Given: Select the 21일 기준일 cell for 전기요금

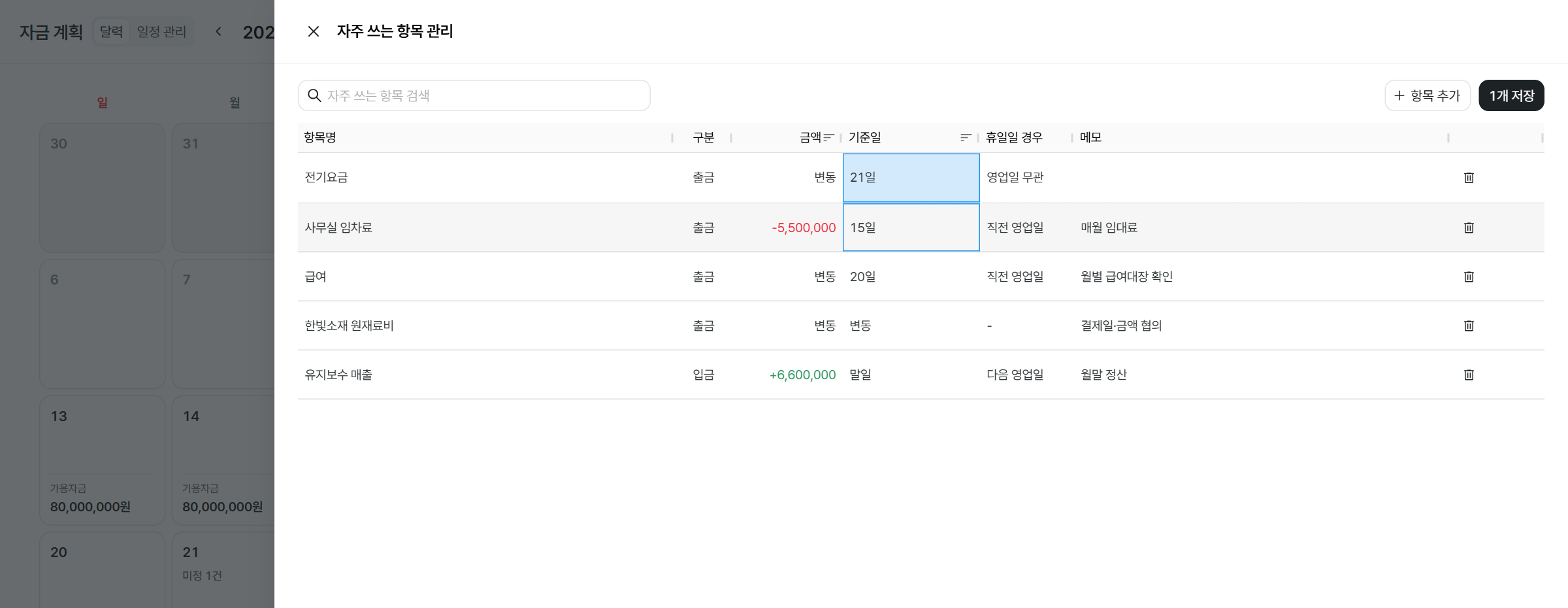Looking at the screenshot, I should tap(911, 178).
